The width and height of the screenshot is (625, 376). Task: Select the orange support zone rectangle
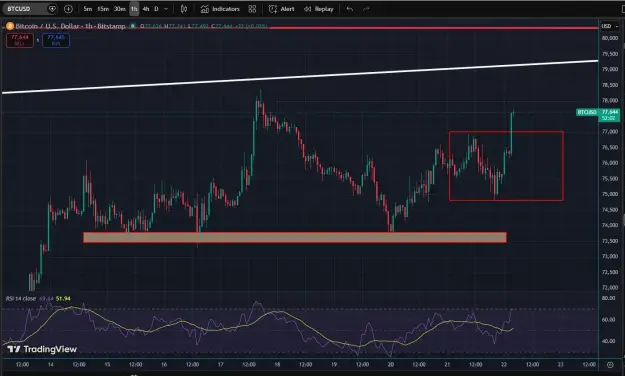tap(295, 238)
